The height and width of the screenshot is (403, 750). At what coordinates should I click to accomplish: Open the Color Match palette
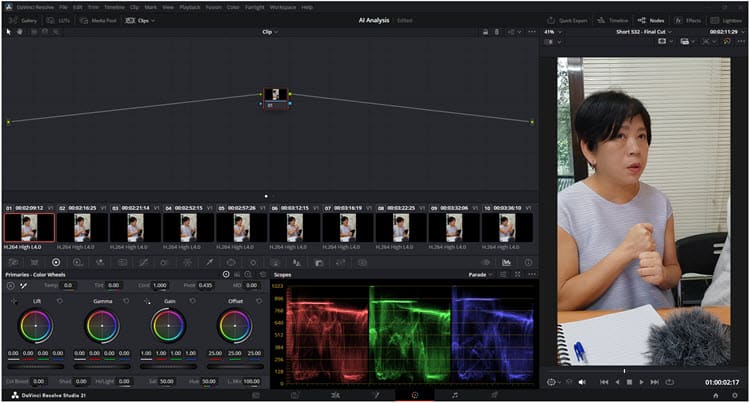tap(34, 262)
